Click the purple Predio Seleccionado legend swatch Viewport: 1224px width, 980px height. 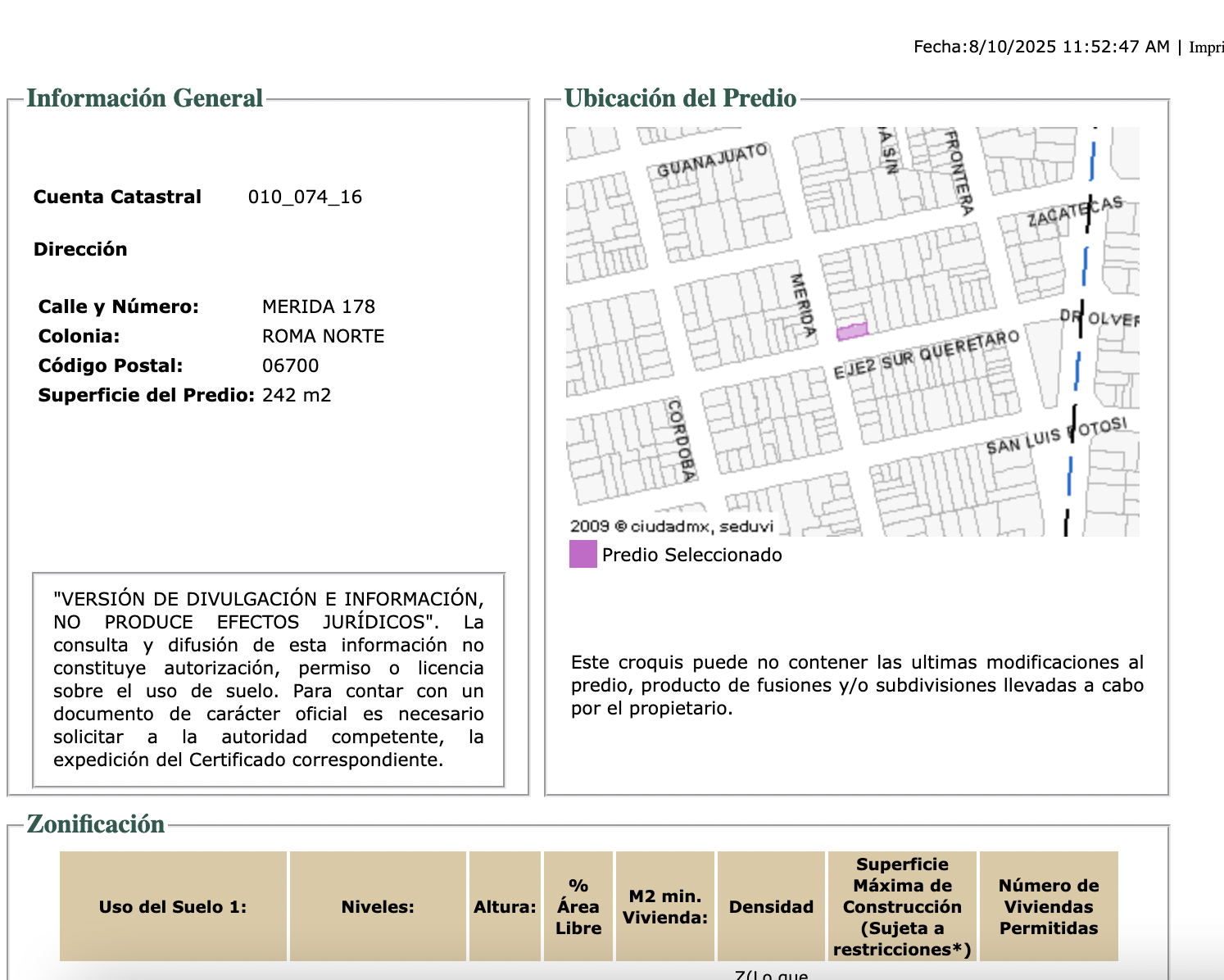[x=583, y=555]
